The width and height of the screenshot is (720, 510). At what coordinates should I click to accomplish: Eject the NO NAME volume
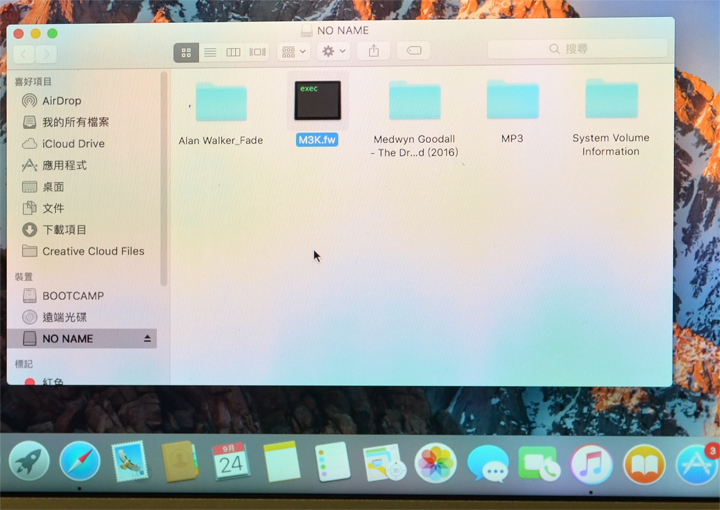tap(147, 339)
